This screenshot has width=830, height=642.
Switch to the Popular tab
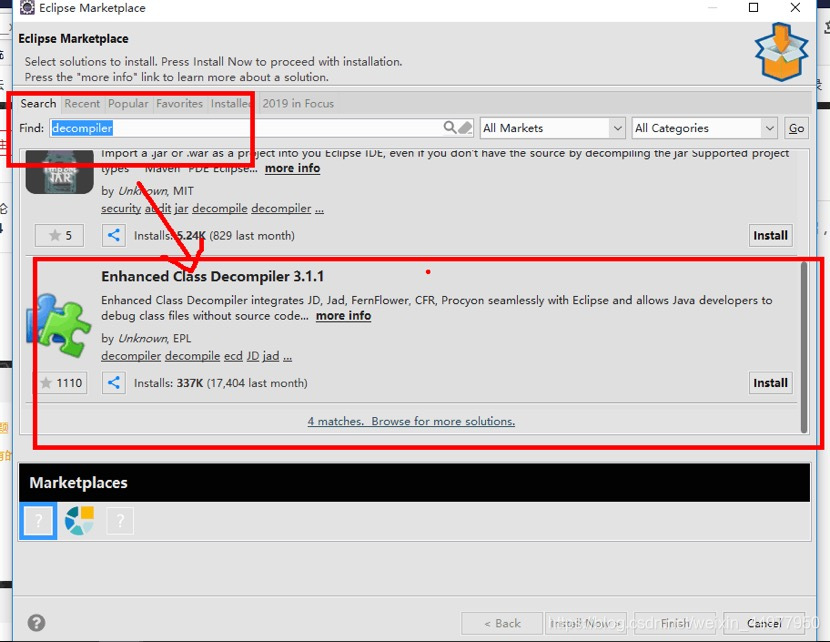(x=128, y=103)
